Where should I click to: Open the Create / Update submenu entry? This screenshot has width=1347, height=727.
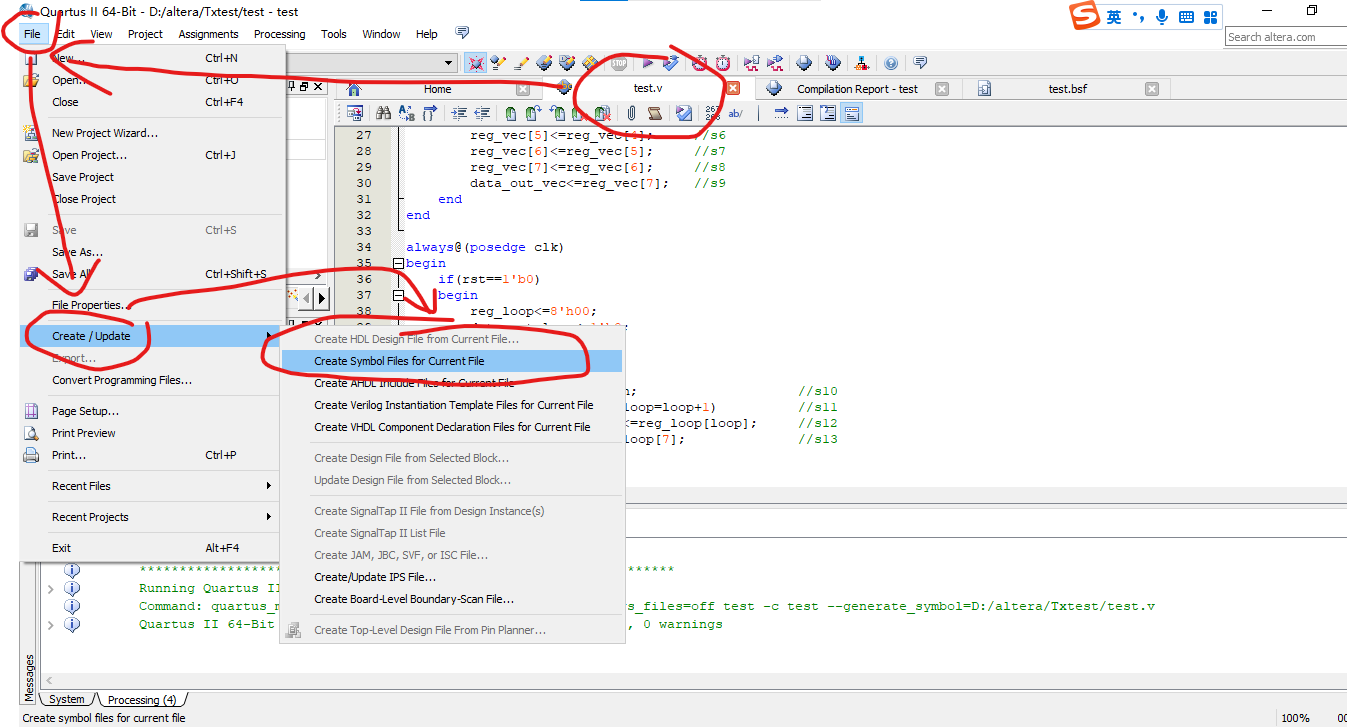[x=151, y=336]
